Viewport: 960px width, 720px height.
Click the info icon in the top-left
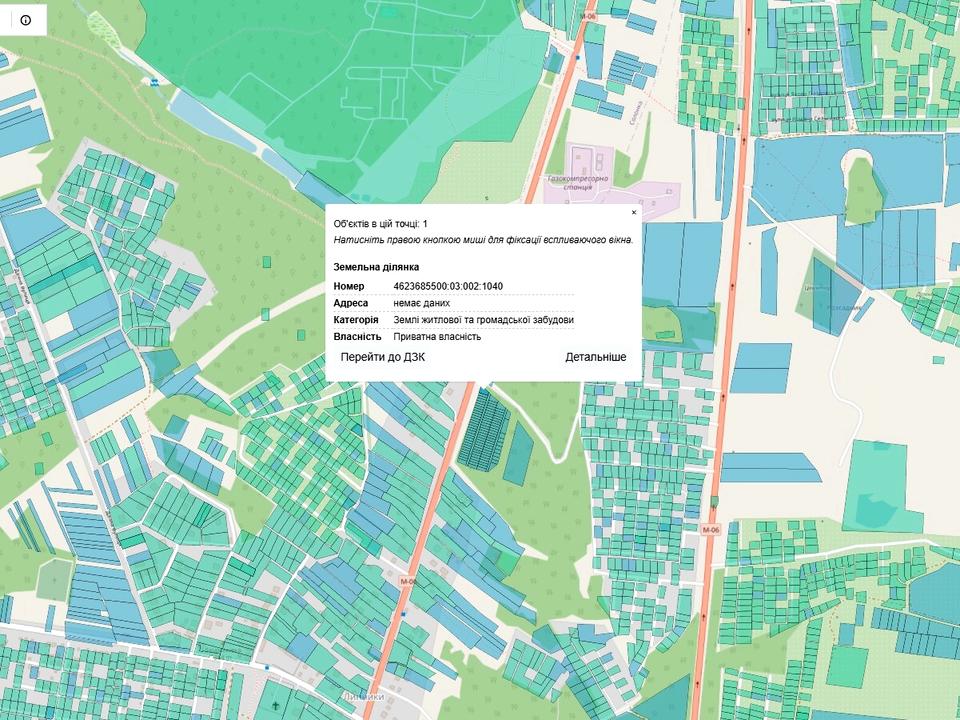[25, 20]
